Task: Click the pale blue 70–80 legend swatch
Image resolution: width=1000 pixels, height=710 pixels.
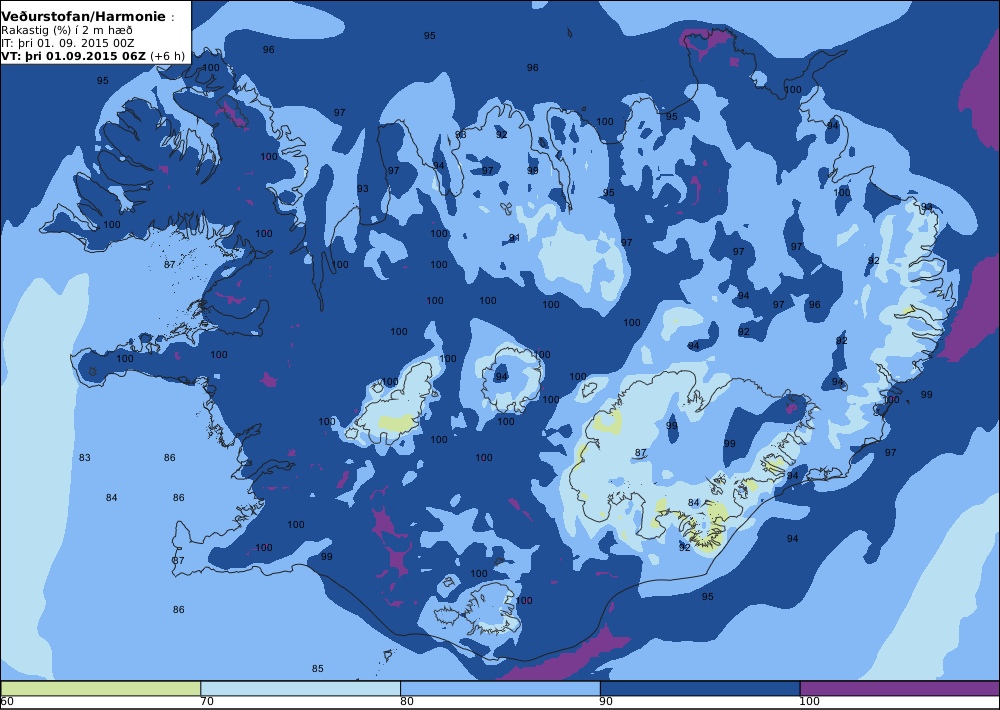Action: coord(300,688)
